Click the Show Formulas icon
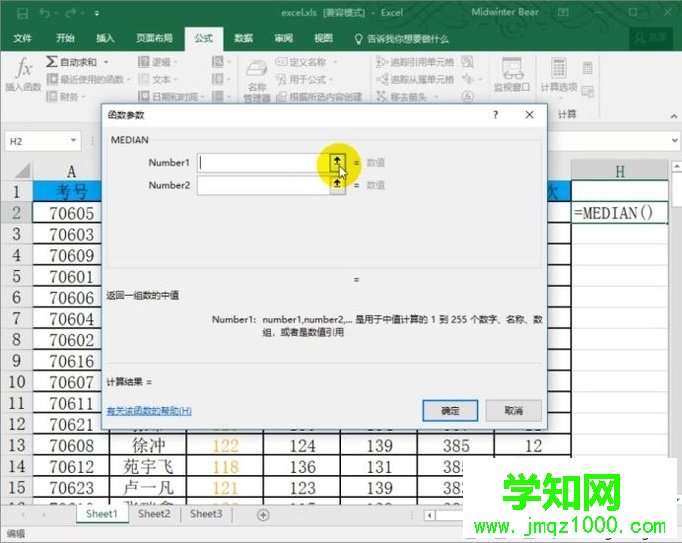 468,62
